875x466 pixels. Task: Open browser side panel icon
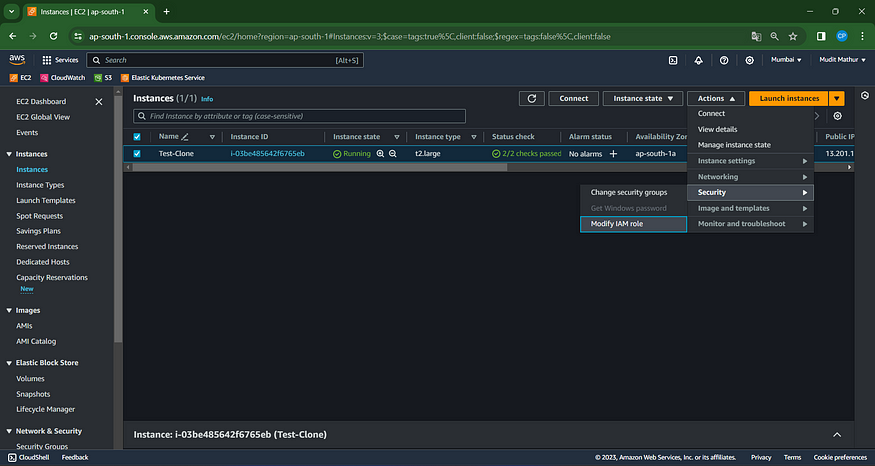(821, 36)
